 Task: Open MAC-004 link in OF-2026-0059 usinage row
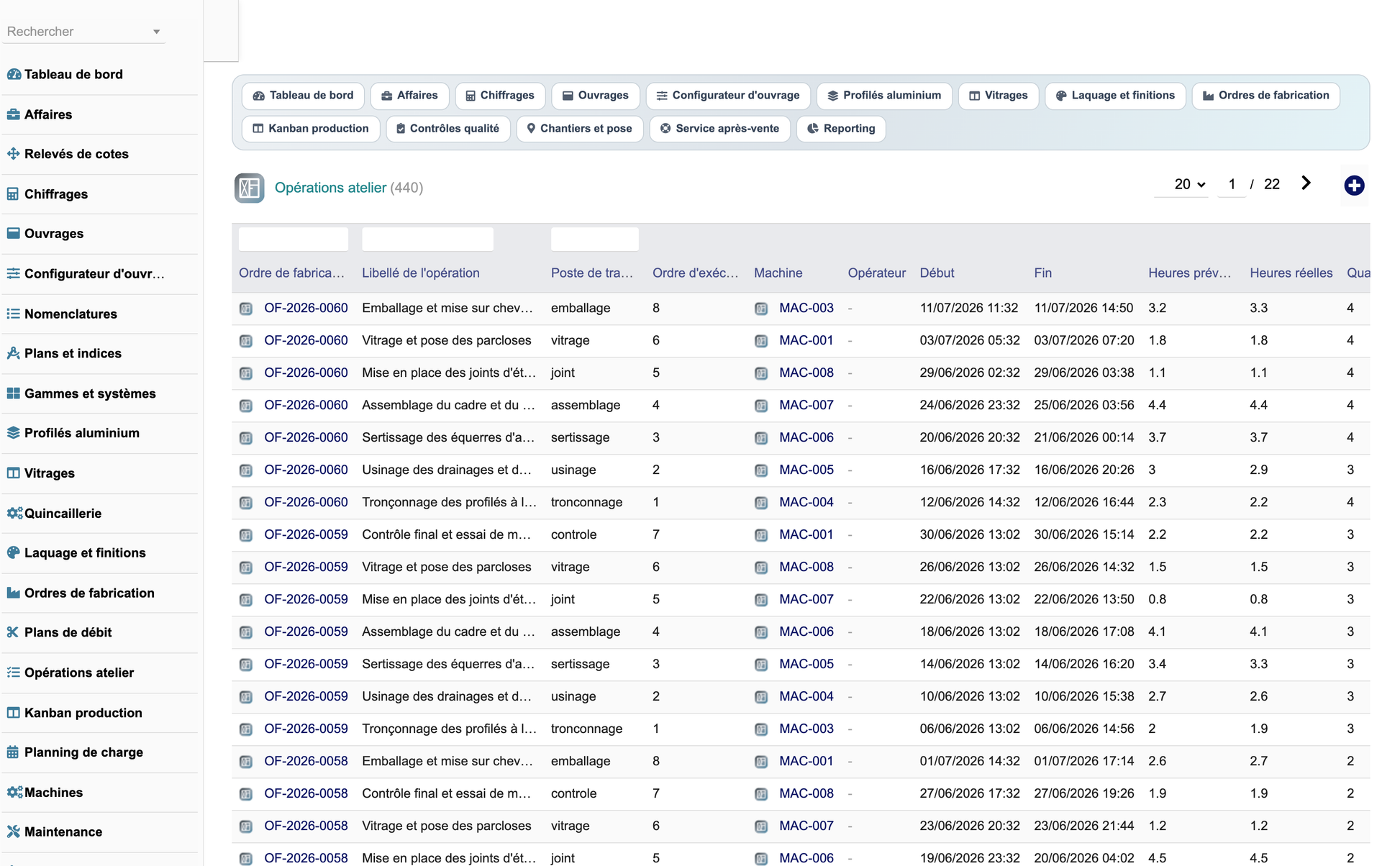click(x=806, y=696)
